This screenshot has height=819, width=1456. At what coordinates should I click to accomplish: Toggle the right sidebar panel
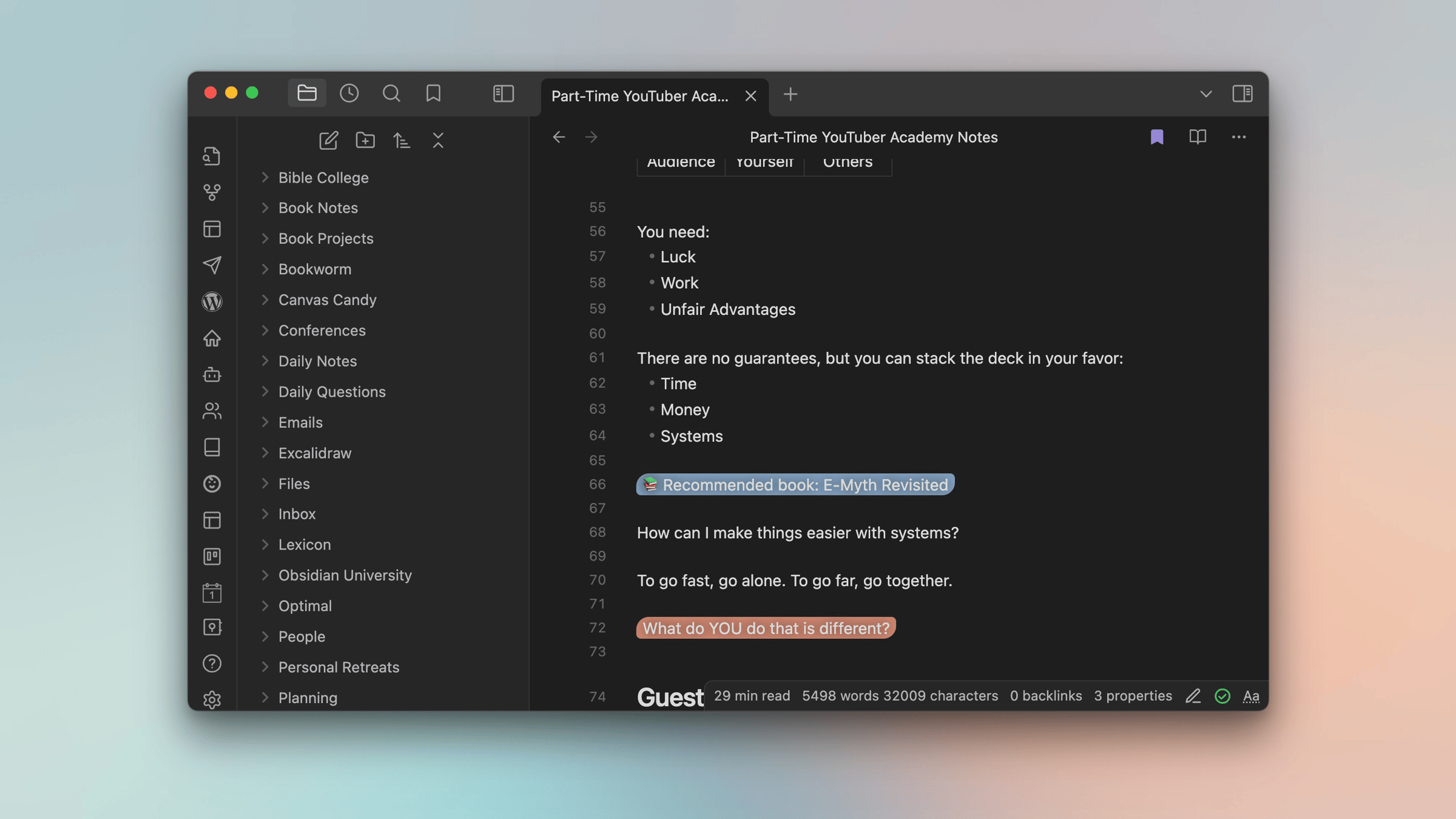tap(1242, 93)
